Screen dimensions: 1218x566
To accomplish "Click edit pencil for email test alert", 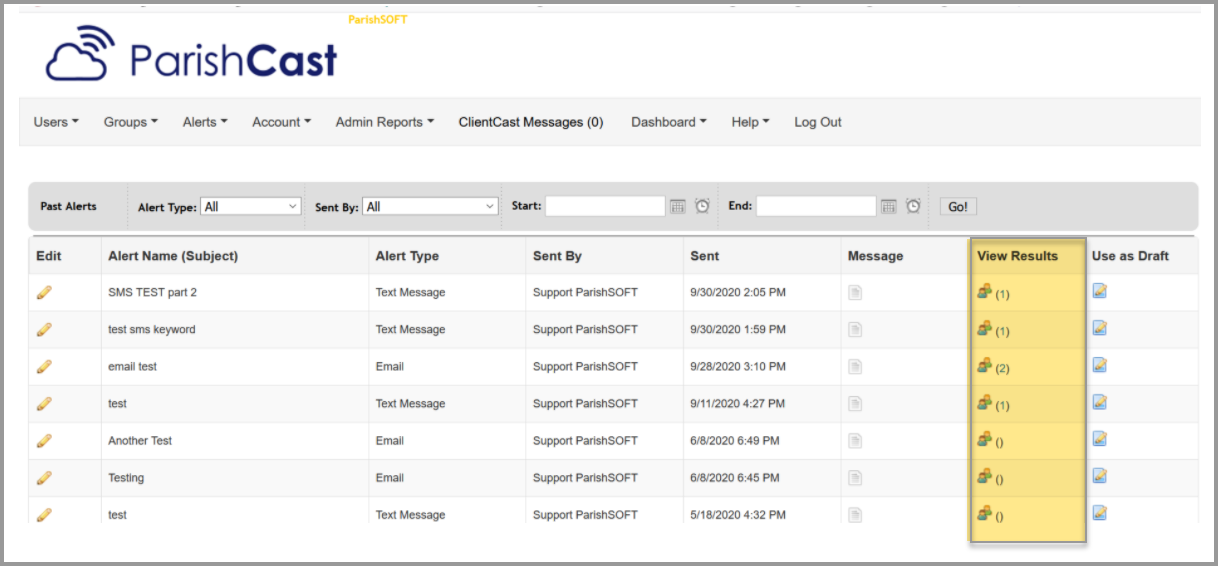I will click(x=44, y=366).
